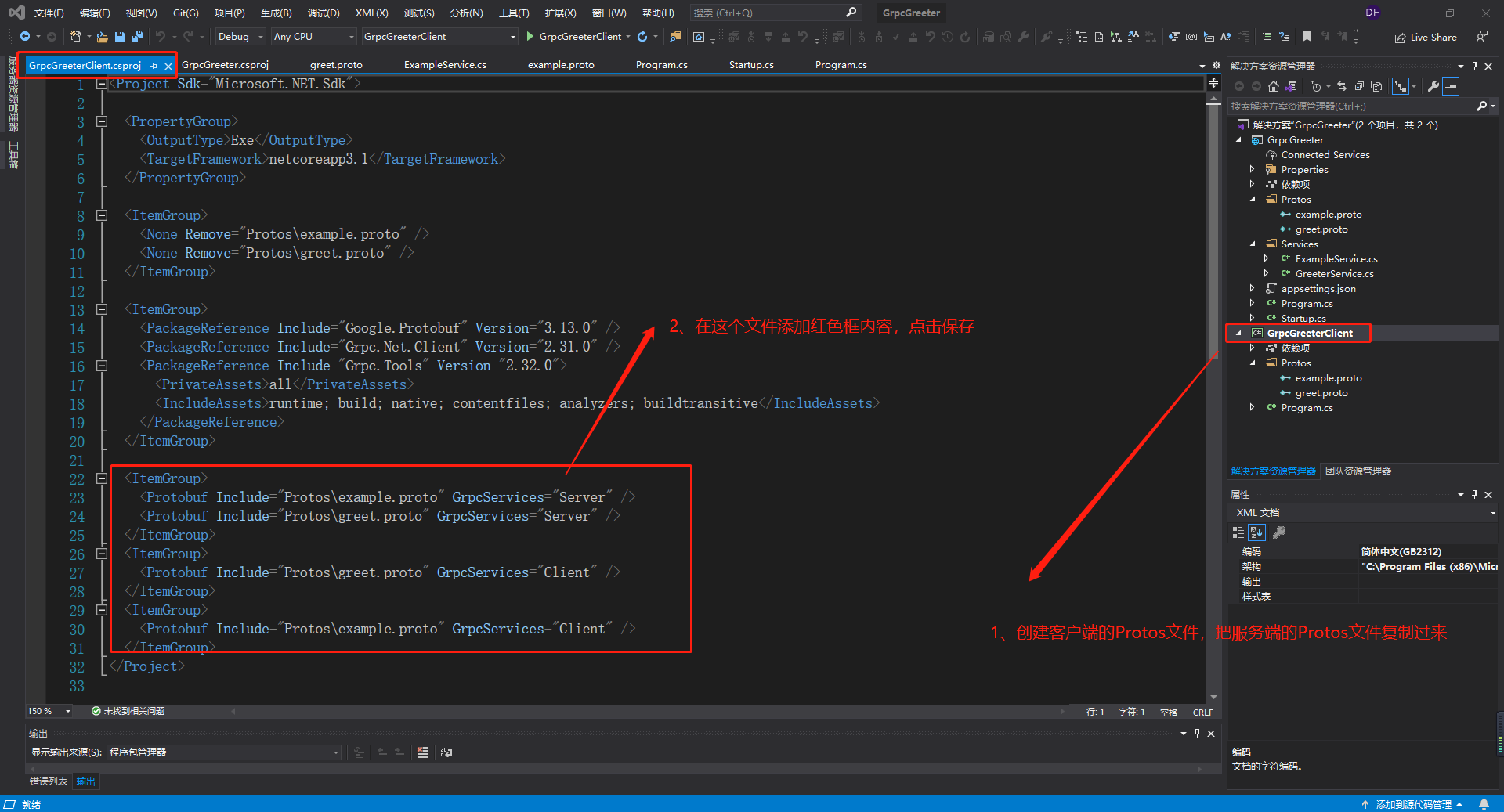Collapse the Services folder in GrpcGreeter
The width and height of the screenshot is (1504, 812).
tap(1253, 244)
